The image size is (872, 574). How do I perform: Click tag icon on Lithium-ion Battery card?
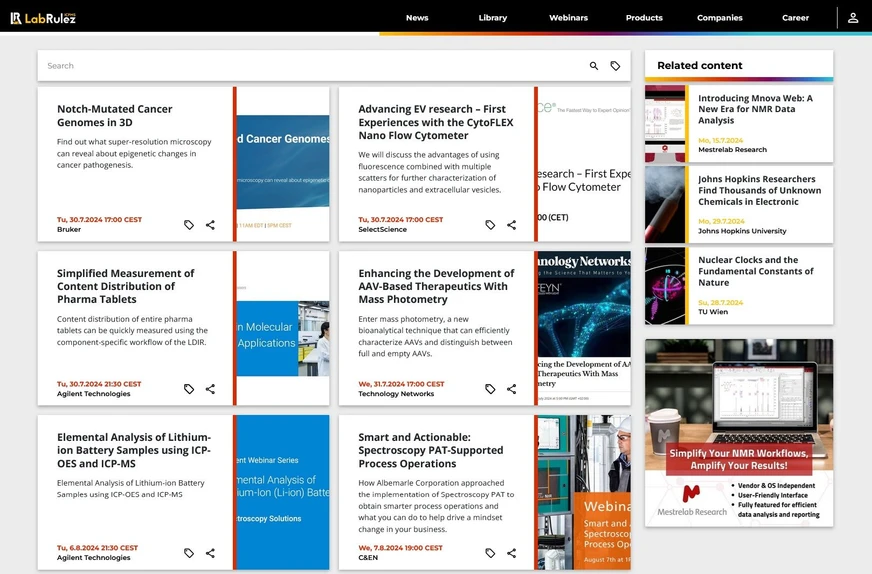189,553
